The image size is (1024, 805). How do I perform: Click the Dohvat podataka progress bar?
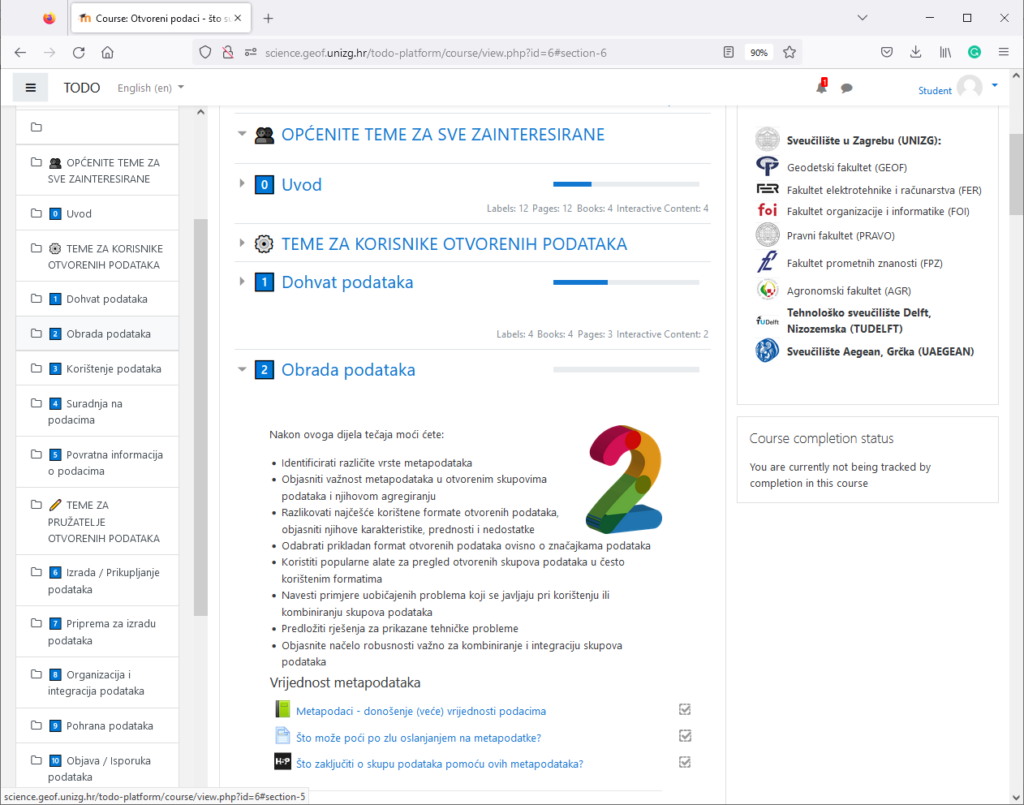625,282
